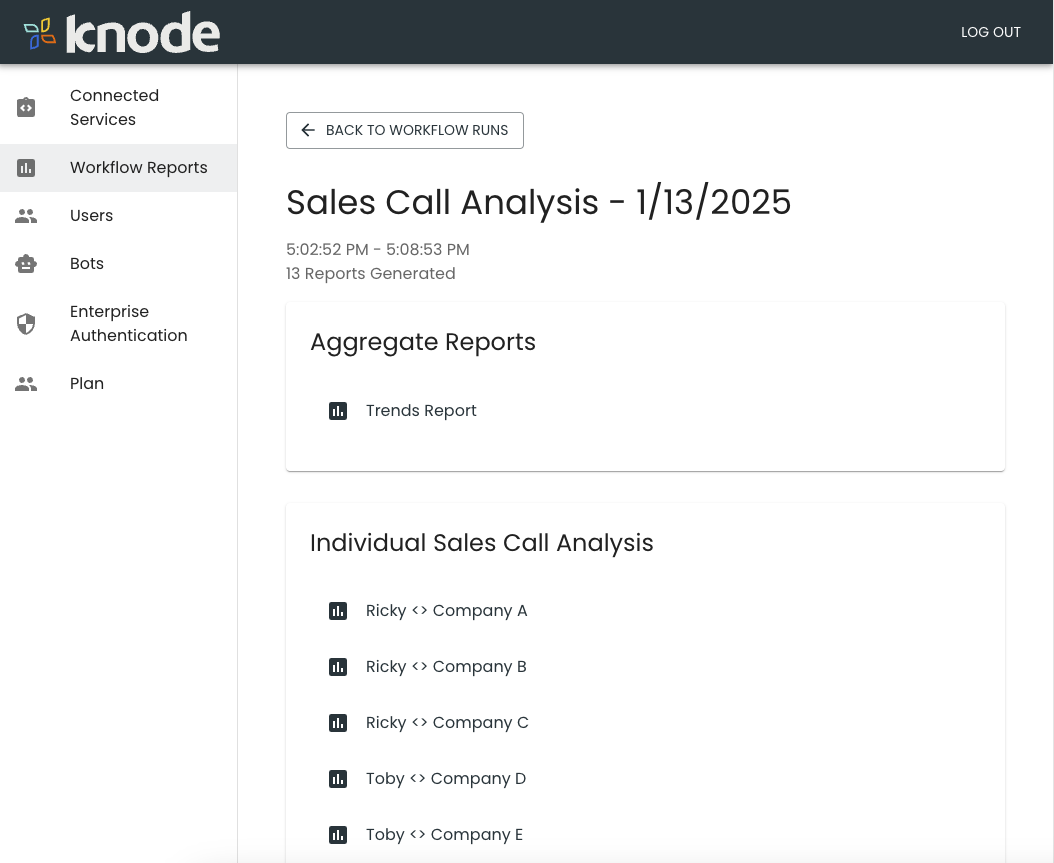The height and width of the screenshot is (863, 1054).
Task: Navigate to Enterprise Authentication page
Action: pyautogui.click(x=128, y=324)
